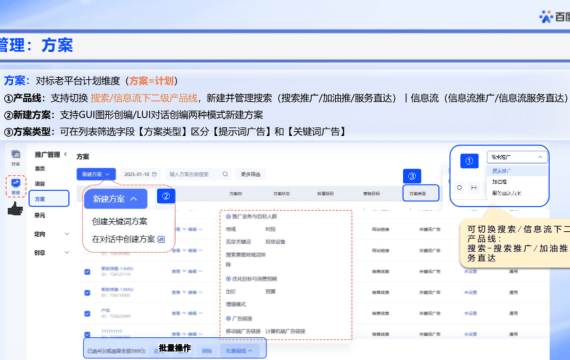
Task: Click 预算 in the settings popup
Action: pos(270,292)
